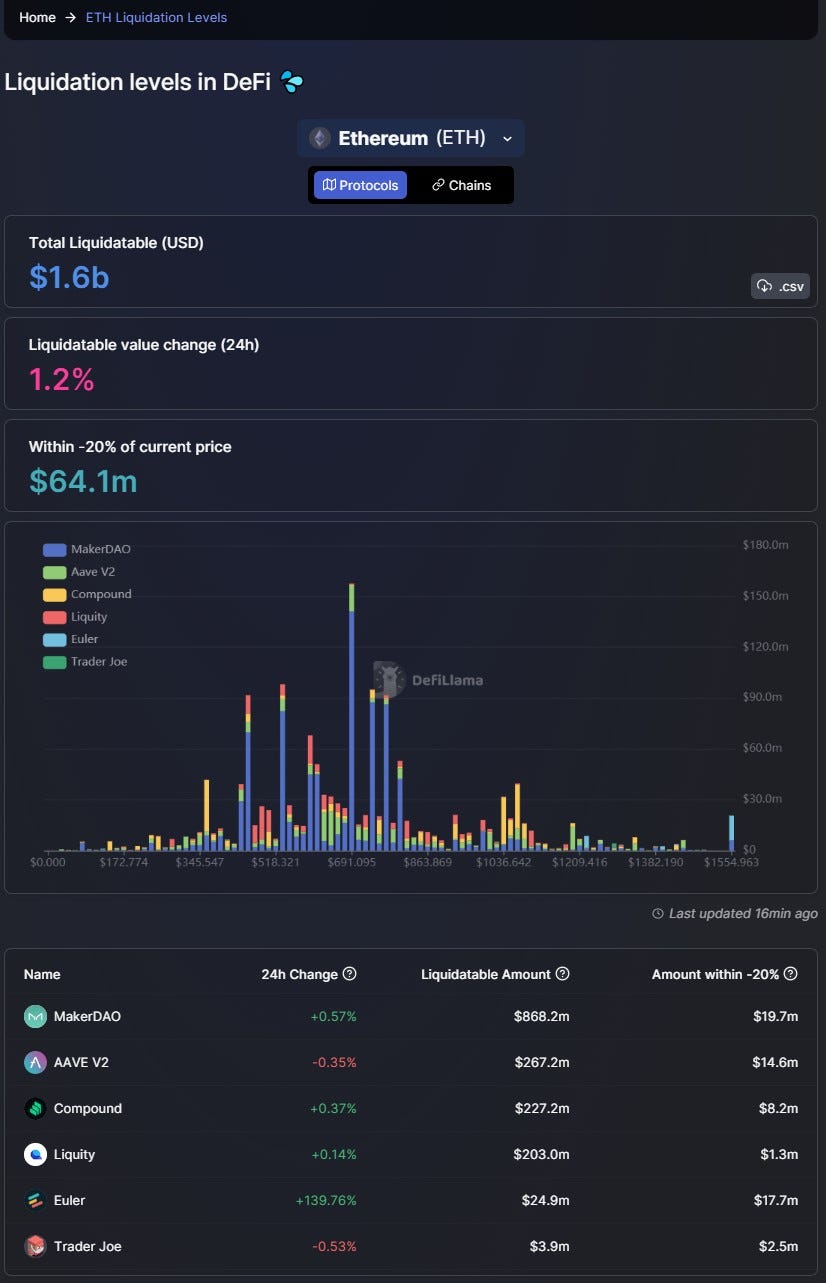Download data with the .csv button
Viewport: 826px width, 1283px height.
[780, 286]
